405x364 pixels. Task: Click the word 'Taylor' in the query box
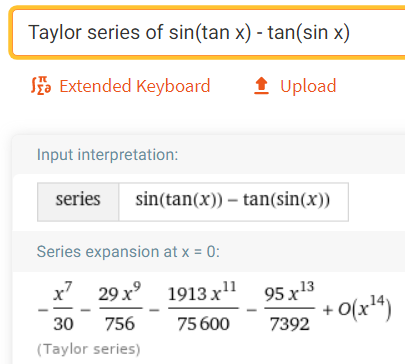click(x=55, y=33)
